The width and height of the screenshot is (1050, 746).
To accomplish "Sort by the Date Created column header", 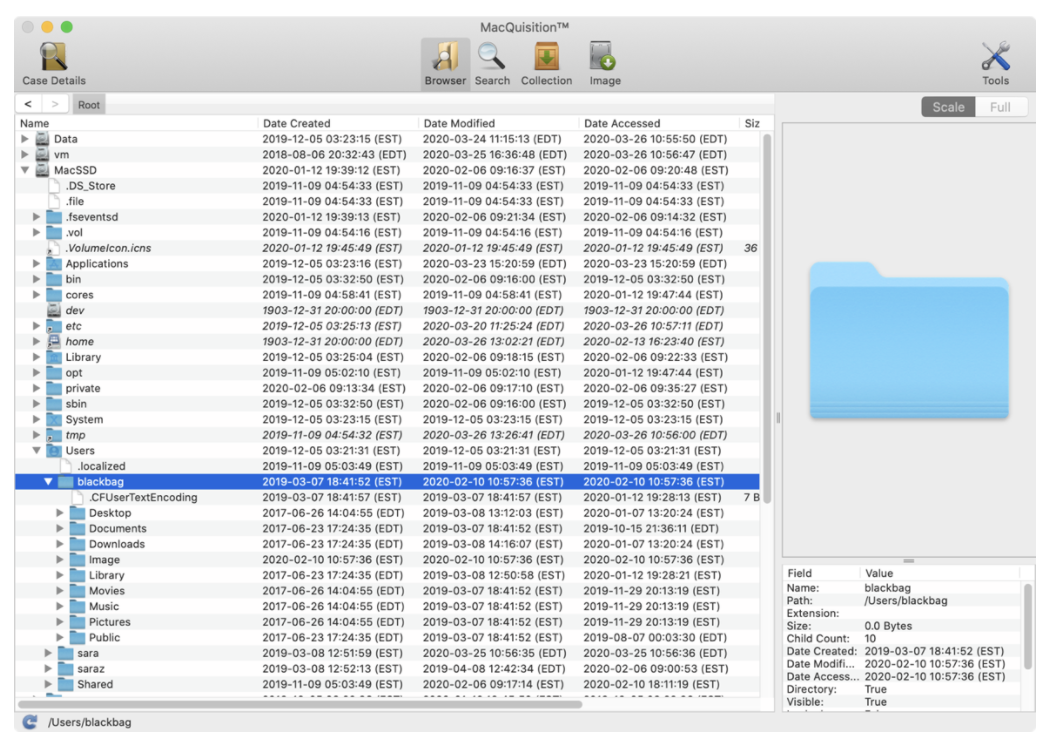I will click(x=338, y=123).
